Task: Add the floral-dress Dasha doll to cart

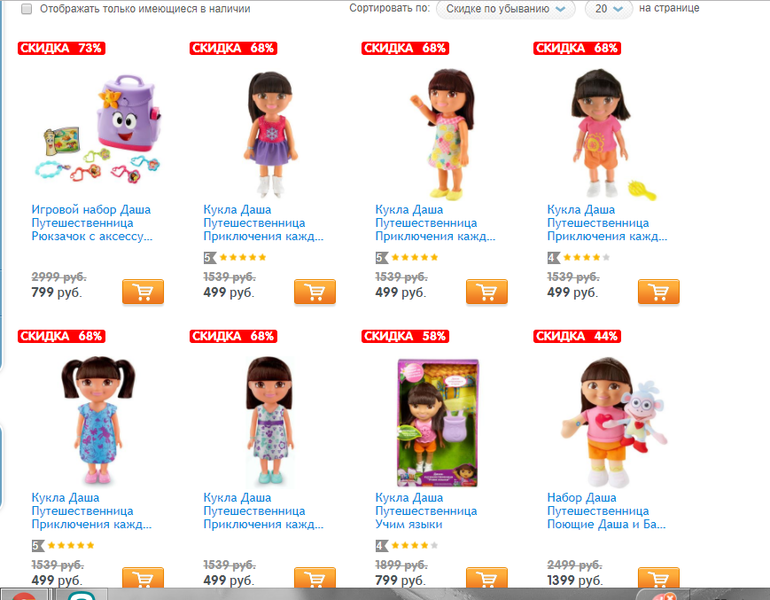Action: coord(487,292)
